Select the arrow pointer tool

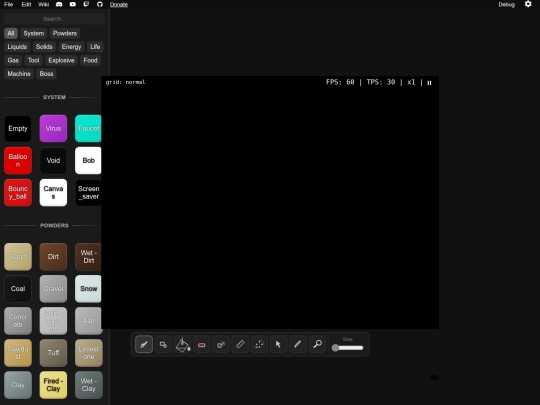click(278, 344)
